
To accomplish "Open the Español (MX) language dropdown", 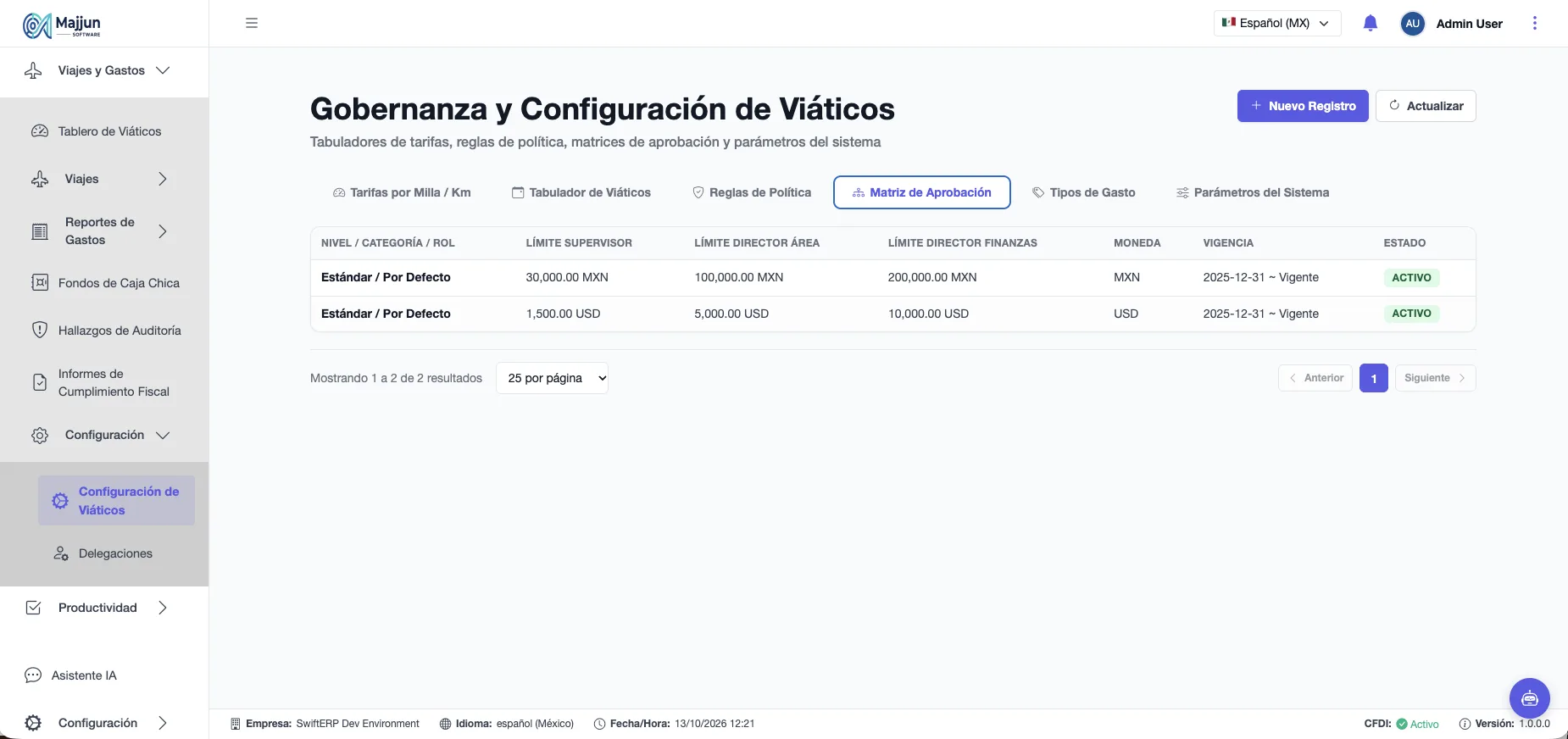I will coord(1277,23).
